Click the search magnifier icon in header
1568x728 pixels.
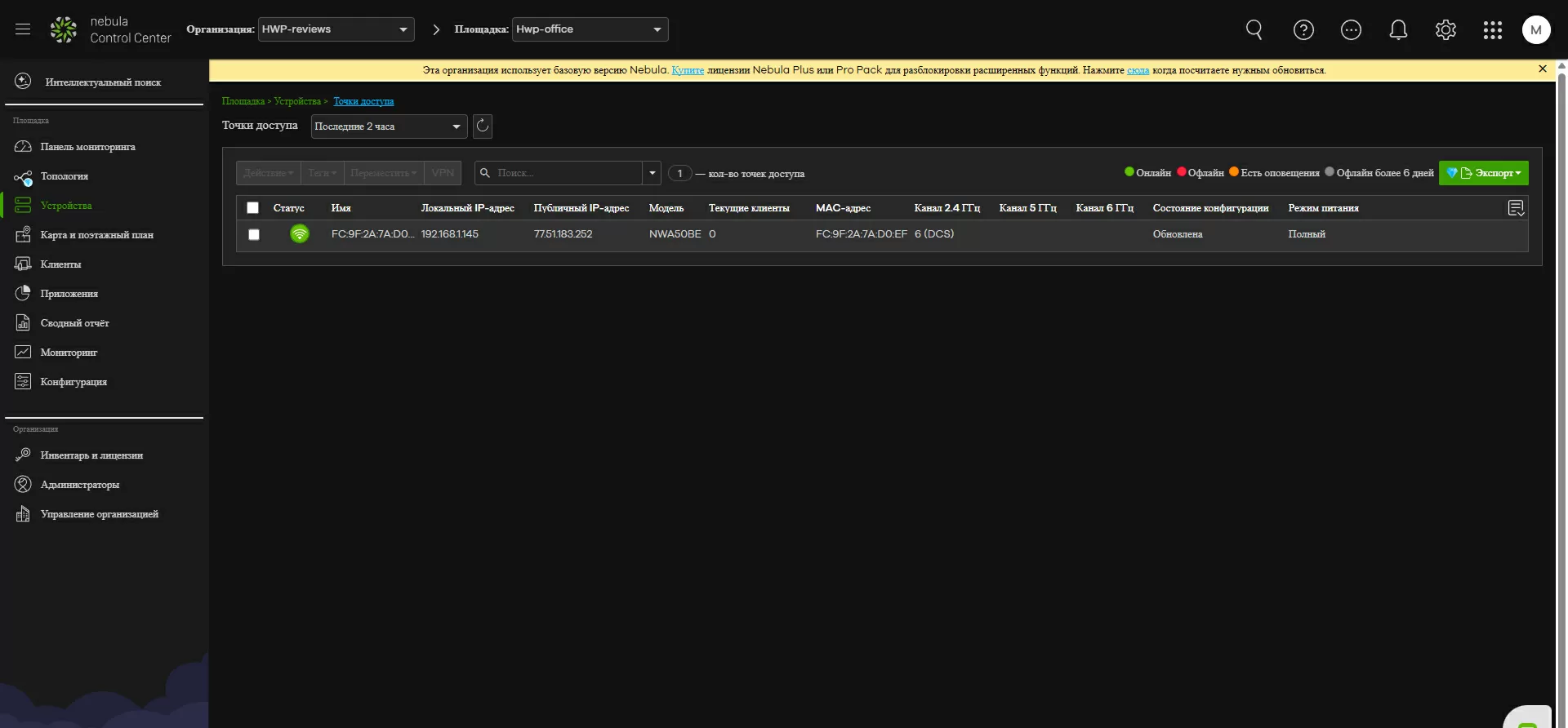(1254, 30)
